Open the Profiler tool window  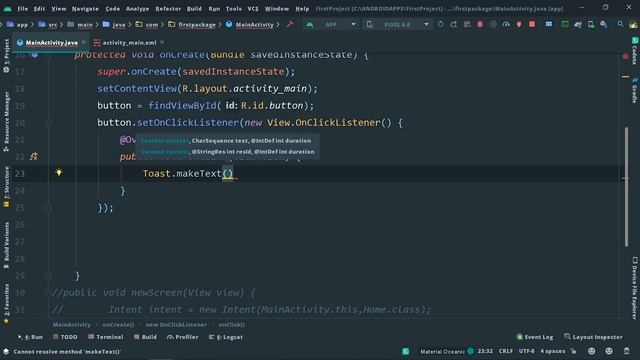(182, 337)
